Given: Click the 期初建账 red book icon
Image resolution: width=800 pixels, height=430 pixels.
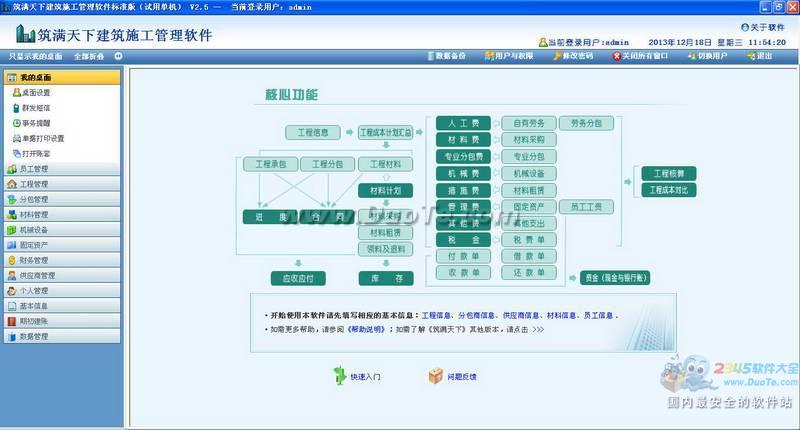Looking at the screenshot, I should coord(12,321).
